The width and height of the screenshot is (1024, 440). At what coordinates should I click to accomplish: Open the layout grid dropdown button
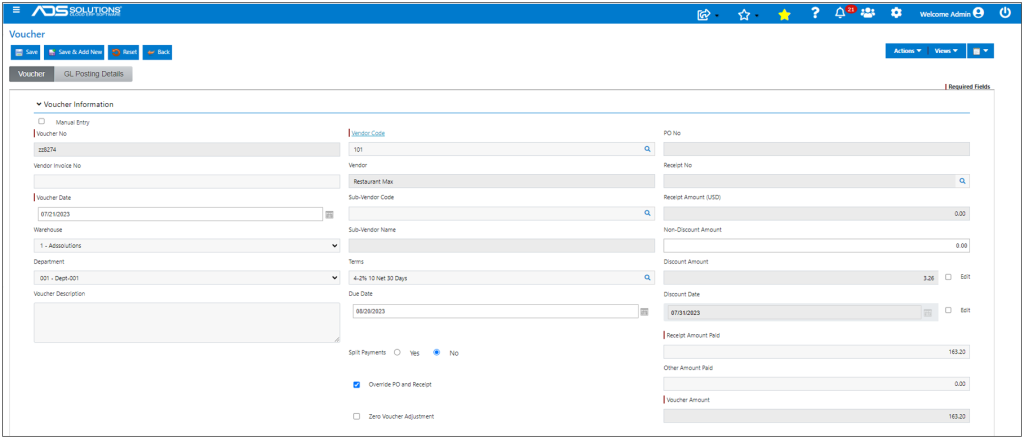pos(980,51)
